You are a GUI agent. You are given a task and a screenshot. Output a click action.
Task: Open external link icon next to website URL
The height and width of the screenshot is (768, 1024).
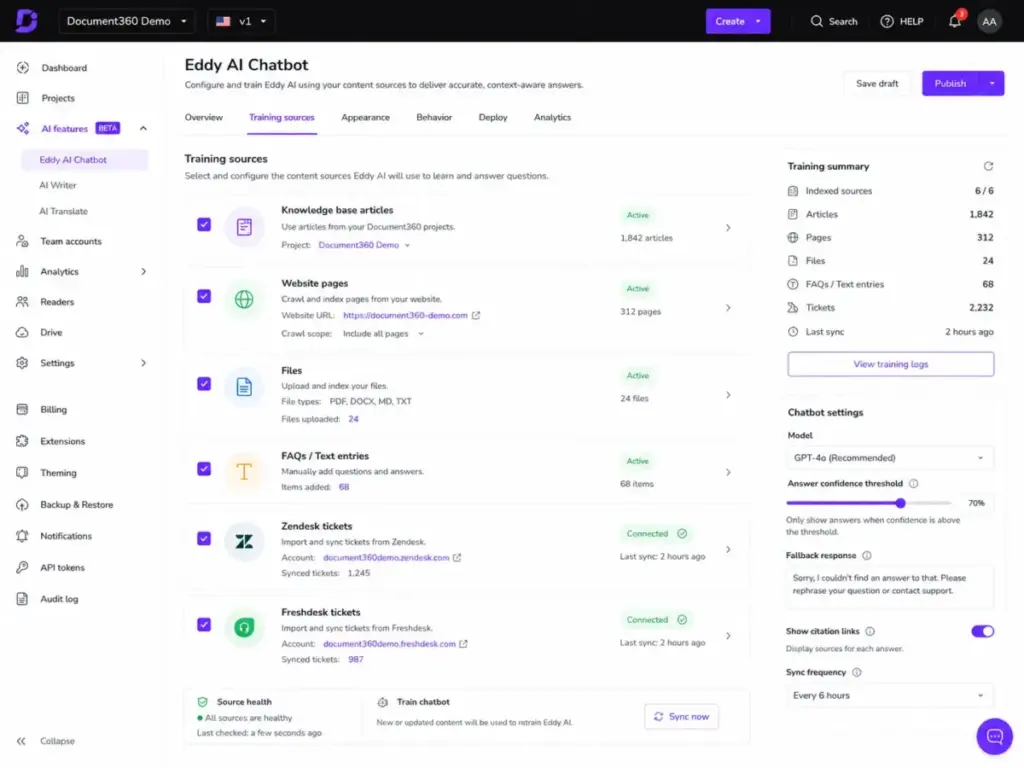(476, 315)
